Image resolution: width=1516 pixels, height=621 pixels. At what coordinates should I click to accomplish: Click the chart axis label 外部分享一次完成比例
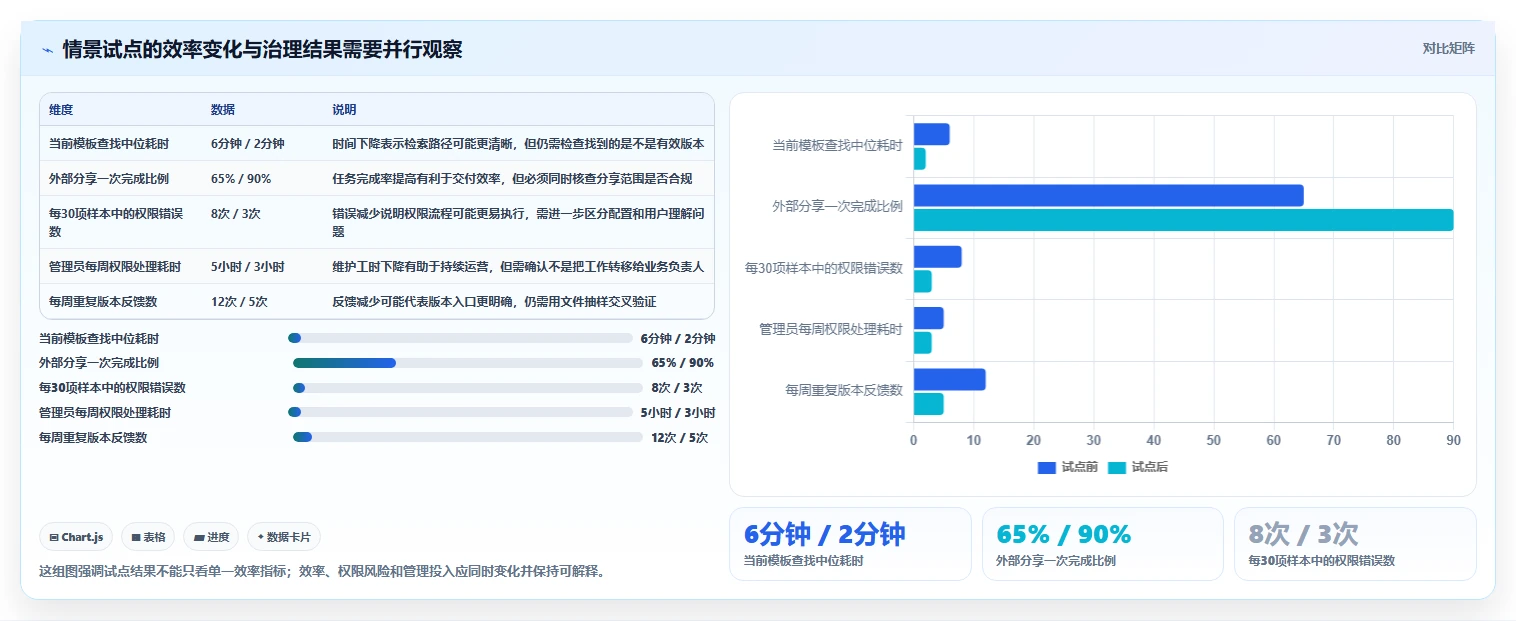pos(837,207)
